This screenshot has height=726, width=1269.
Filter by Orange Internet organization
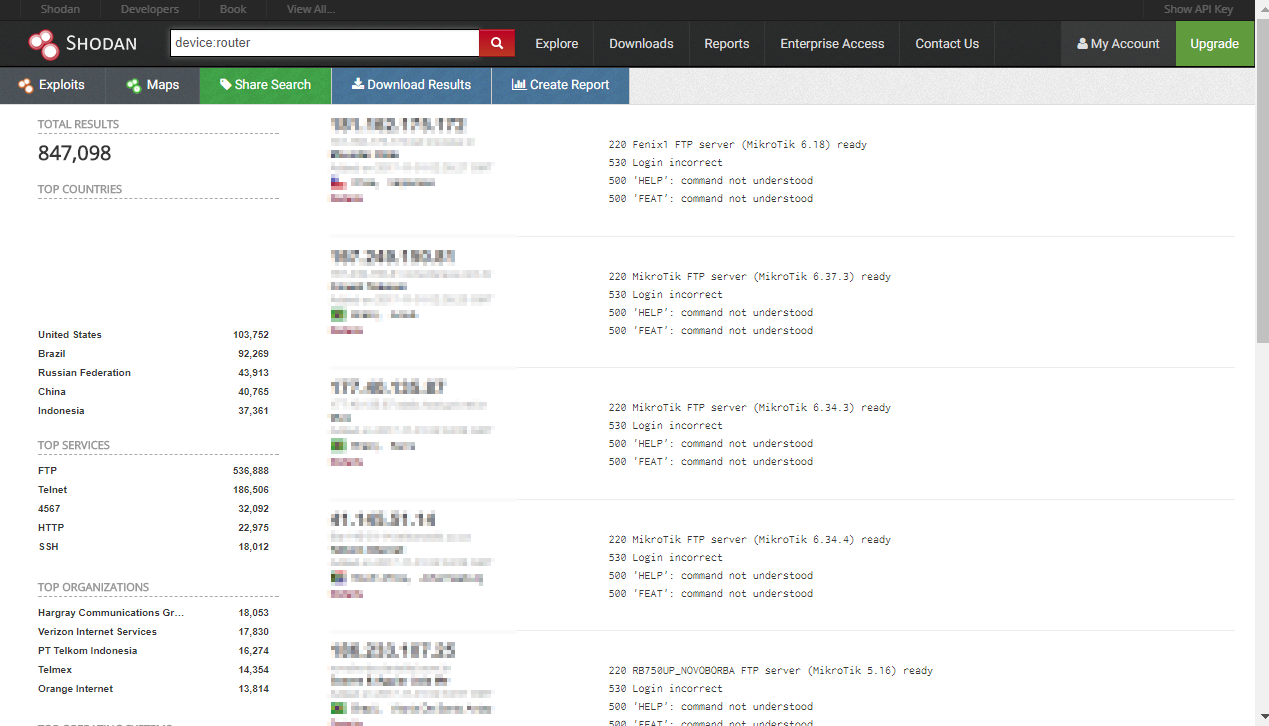(x=76, y=689)
